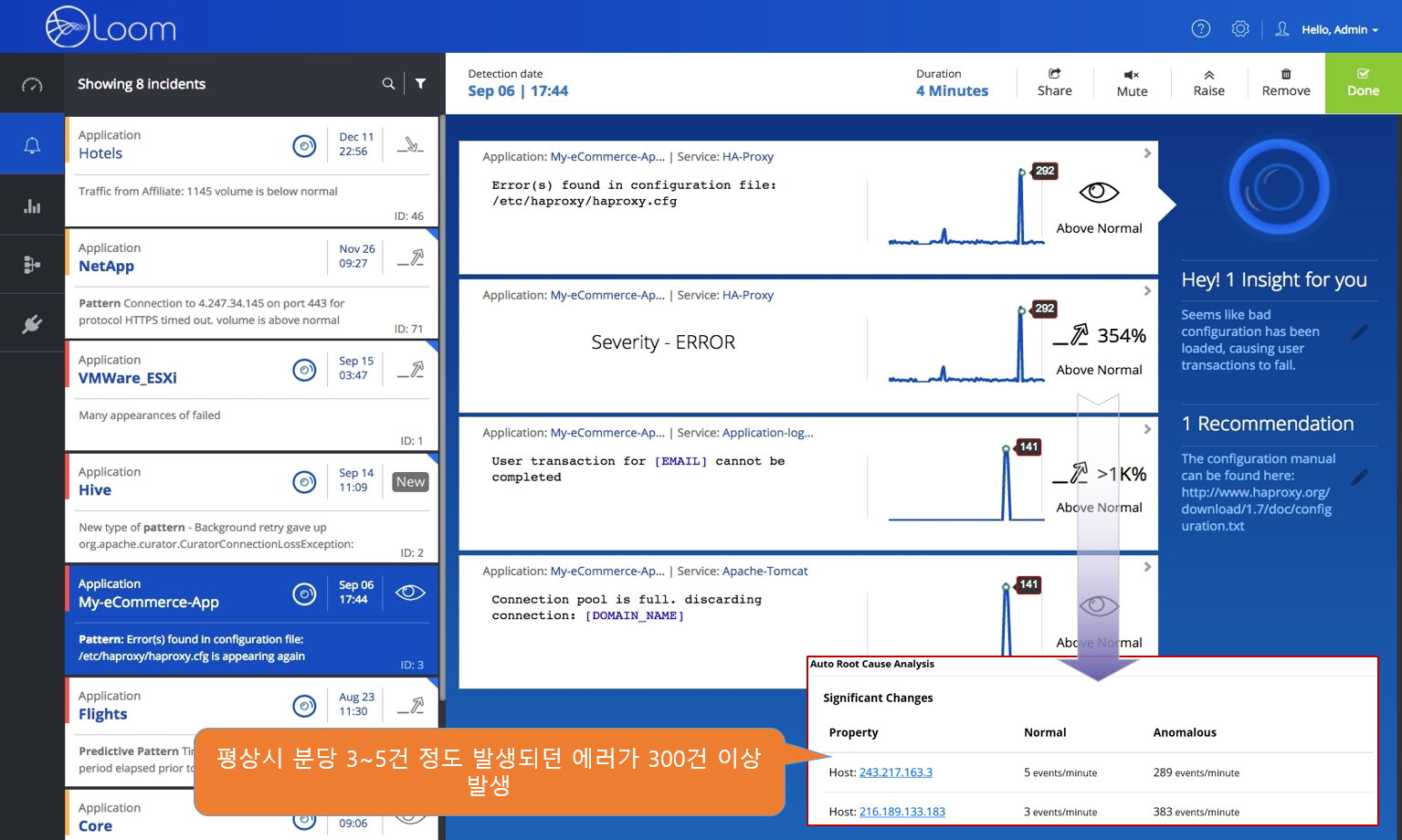
Task: Toggle eye icon on Connection pool event
Action: tap(1099, 605)
